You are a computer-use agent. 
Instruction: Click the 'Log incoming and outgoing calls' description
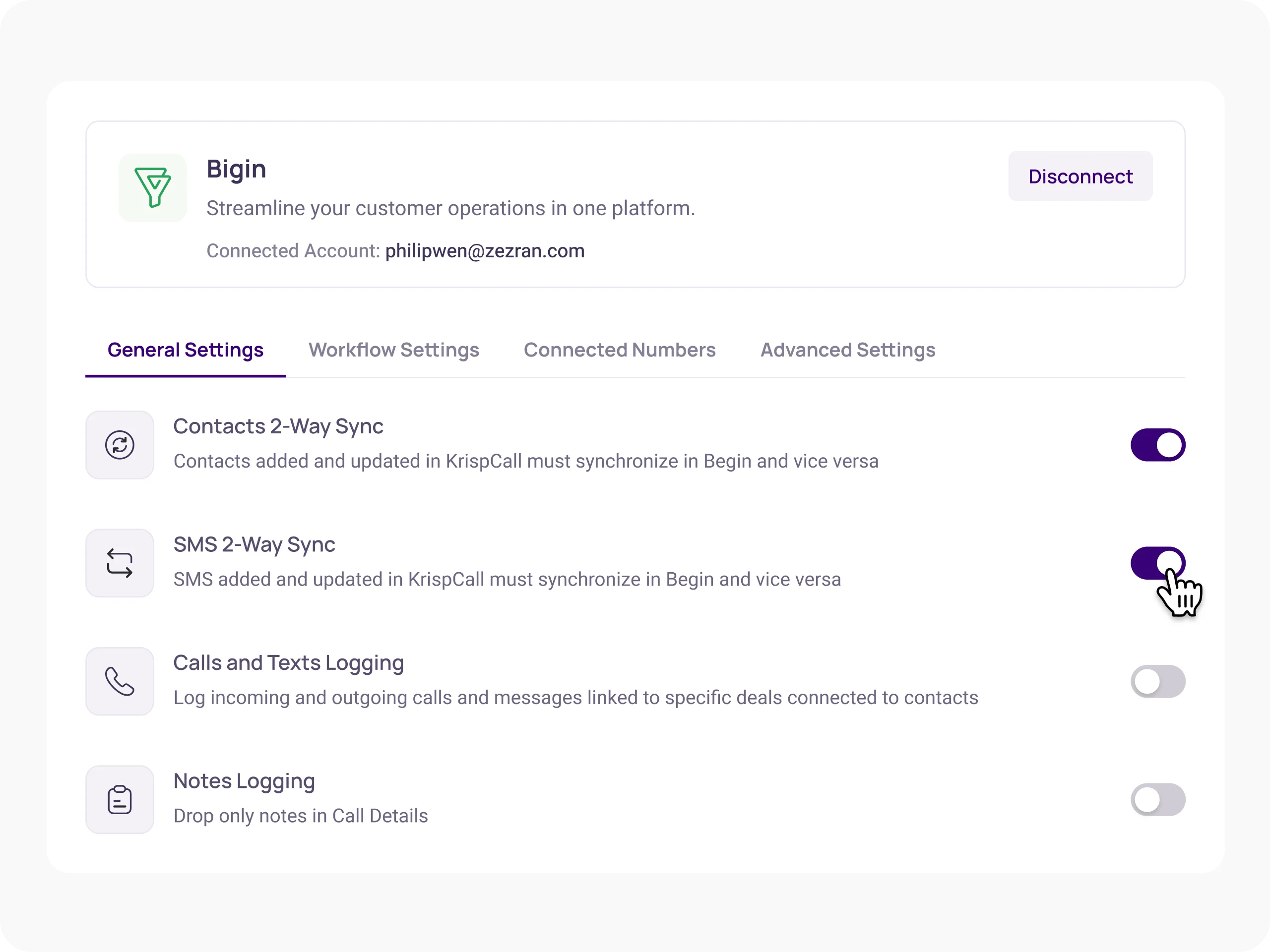[576, 698]
